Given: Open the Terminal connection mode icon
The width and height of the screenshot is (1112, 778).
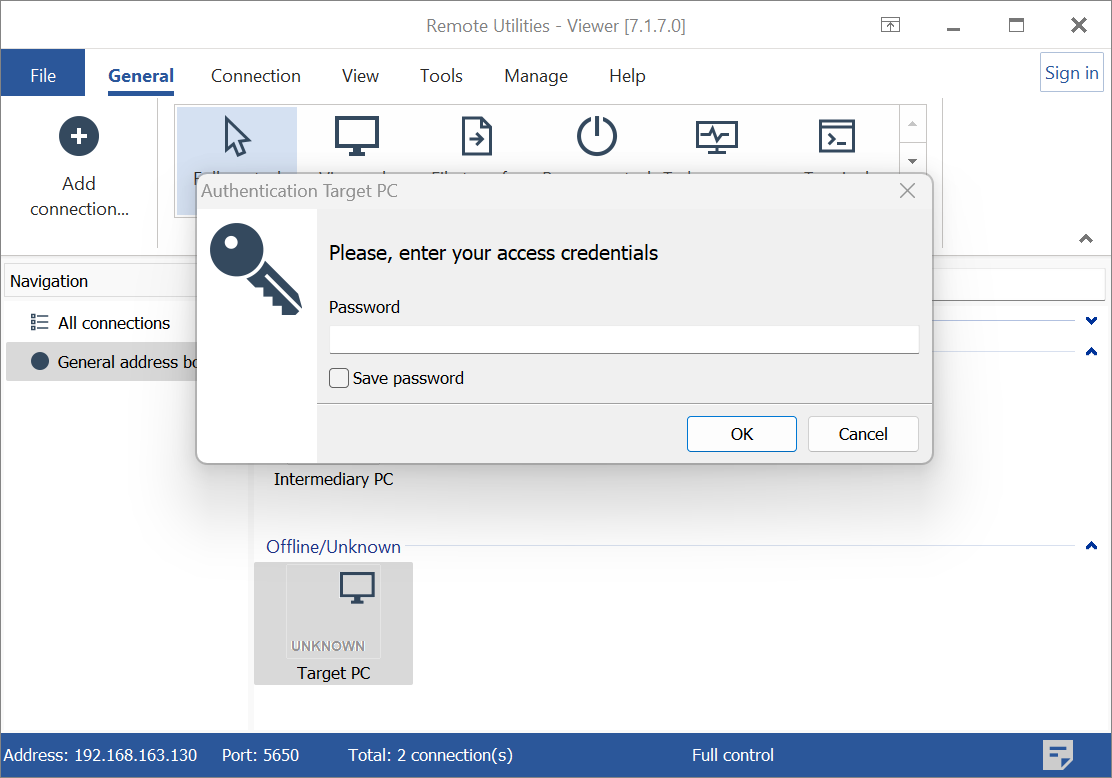Looking at the screenshot, I should pyautogui.click(x=836, y=137).
